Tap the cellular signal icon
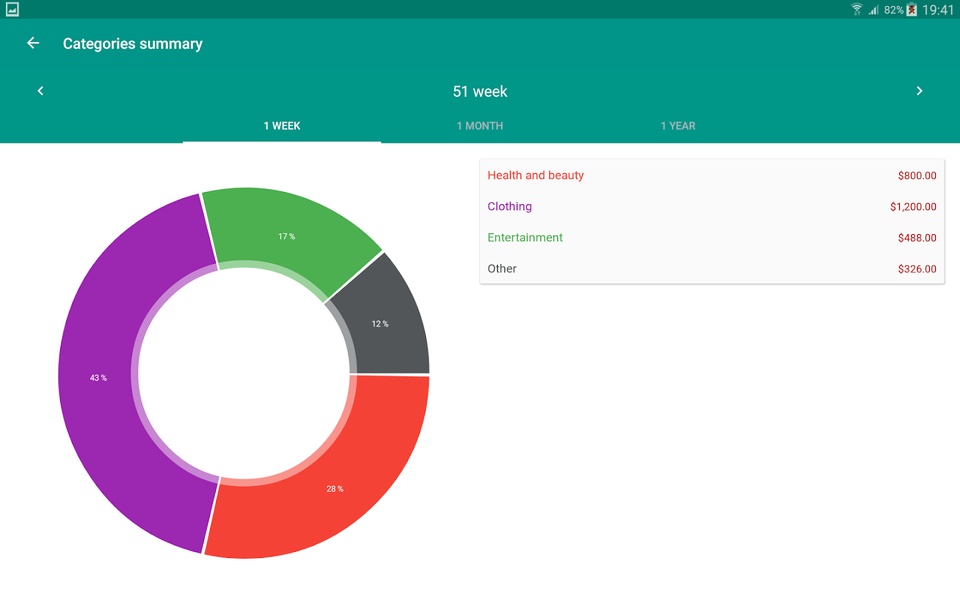The image size is (960, 600). pyautogui.click(x=874, y=10)
